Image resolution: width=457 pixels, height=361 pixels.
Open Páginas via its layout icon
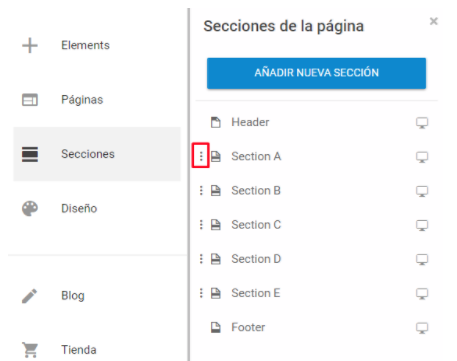pyautogui.click(x=30, y=100)
